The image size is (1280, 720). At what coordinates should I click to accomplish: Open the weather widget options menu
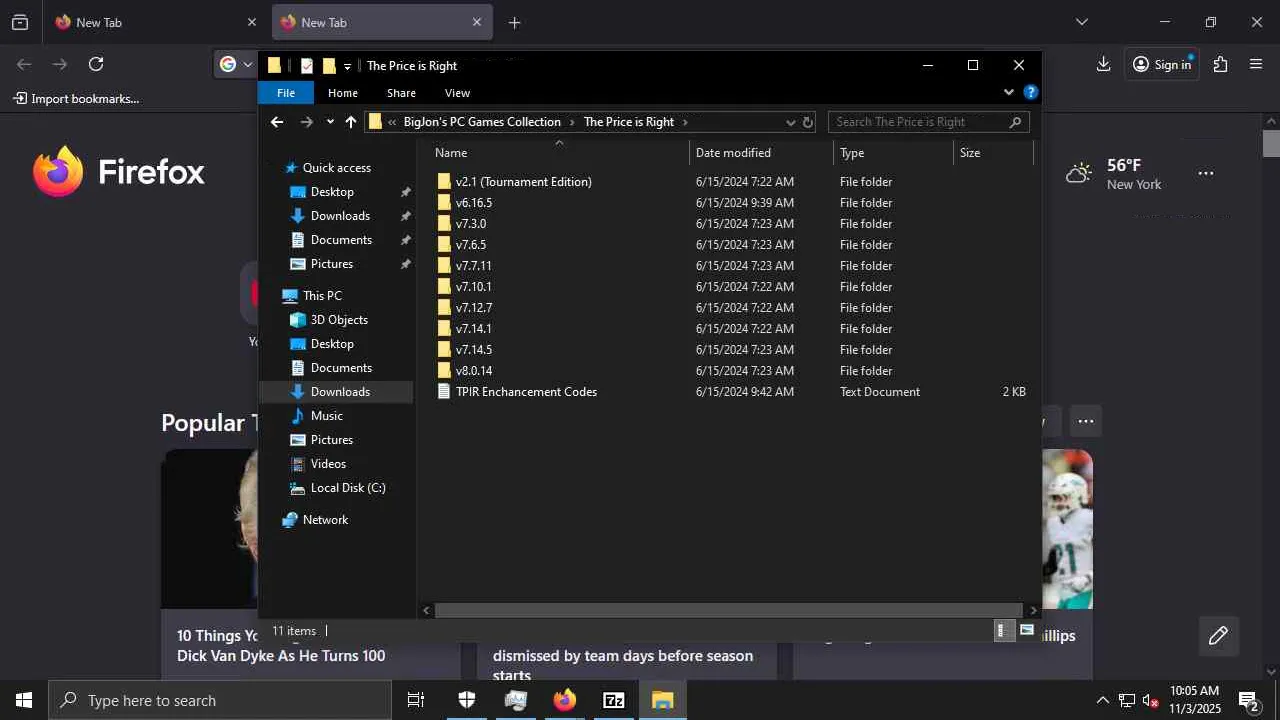pos(1206,174)
